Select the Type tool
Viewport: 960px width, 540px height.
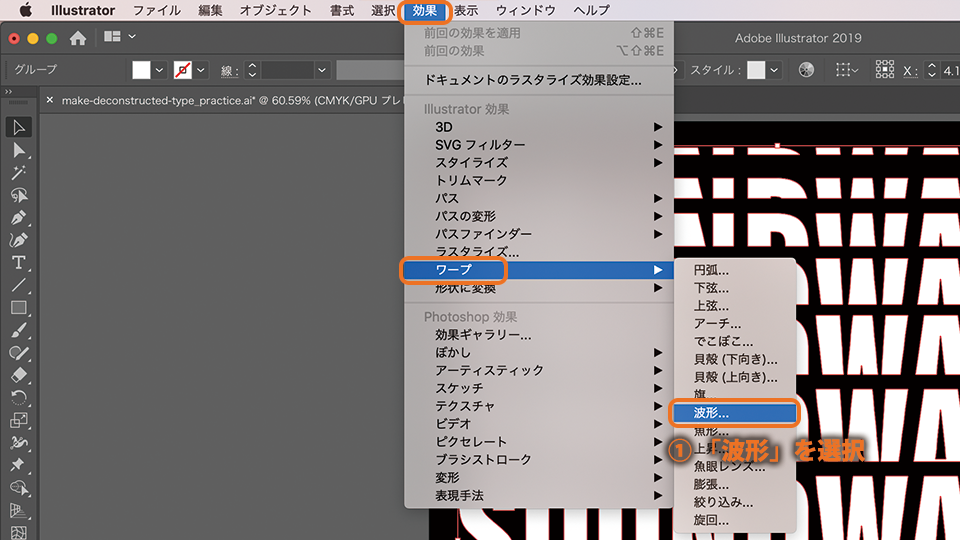point(18,263)
